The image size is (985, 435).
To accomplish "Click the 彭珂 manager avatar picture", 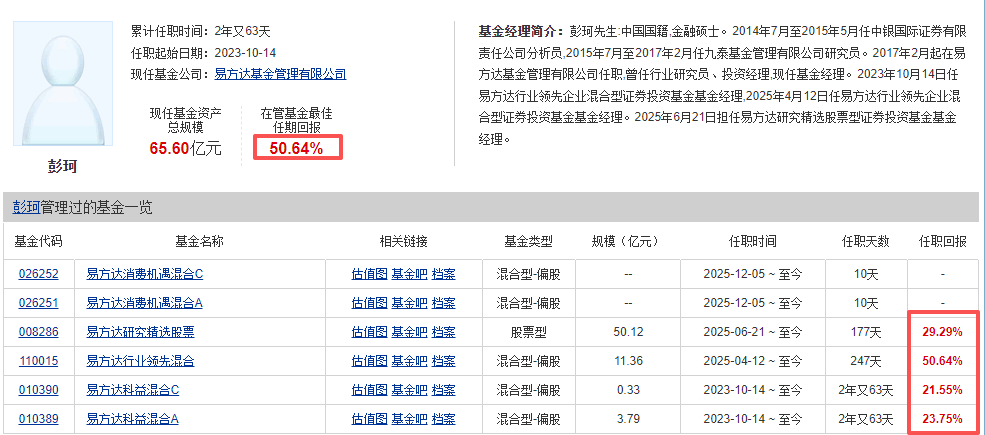I will click(x=63, y=86).
